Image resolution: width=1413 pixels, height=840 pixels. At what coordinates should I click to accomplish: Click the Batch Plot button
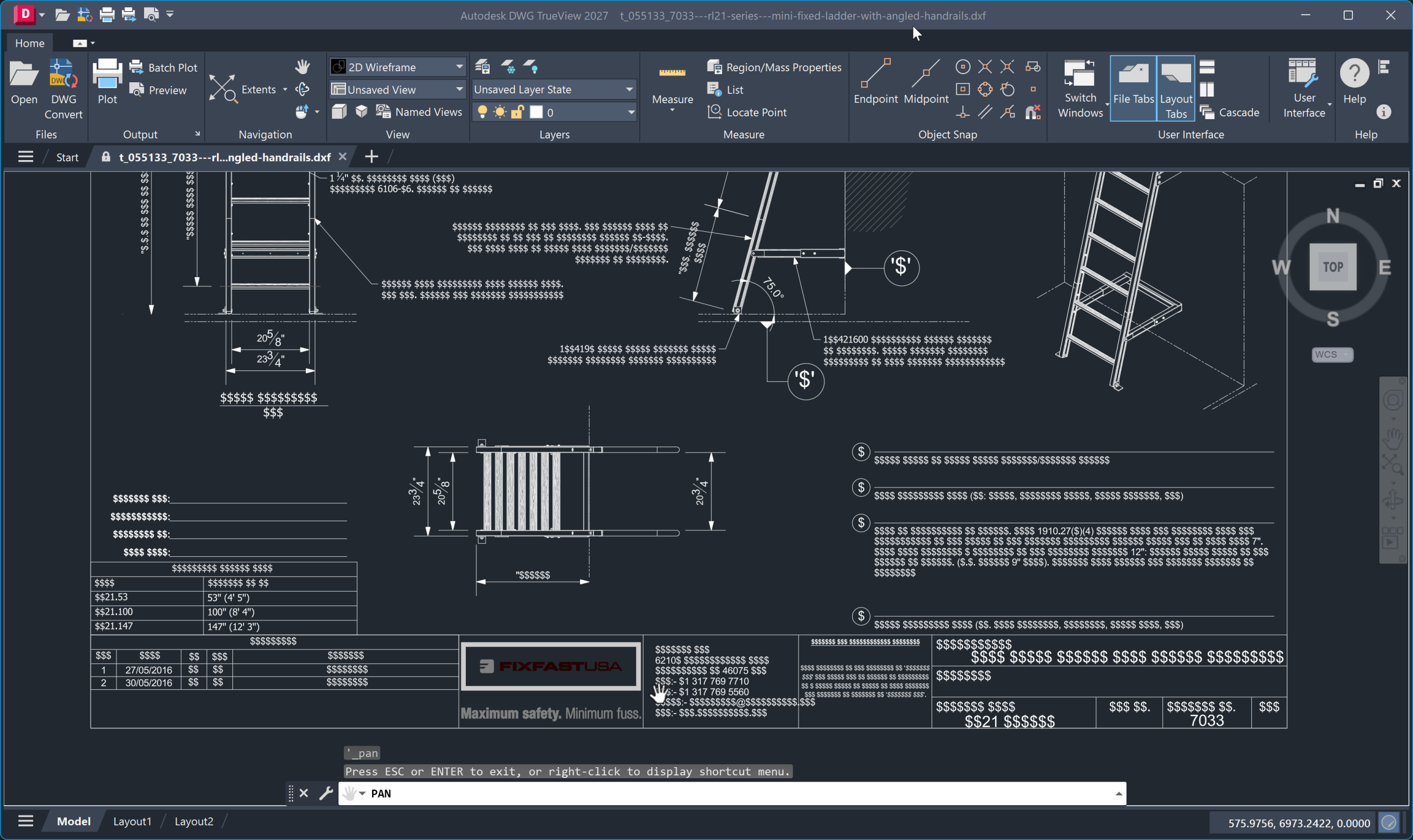(x=163, y=67)
